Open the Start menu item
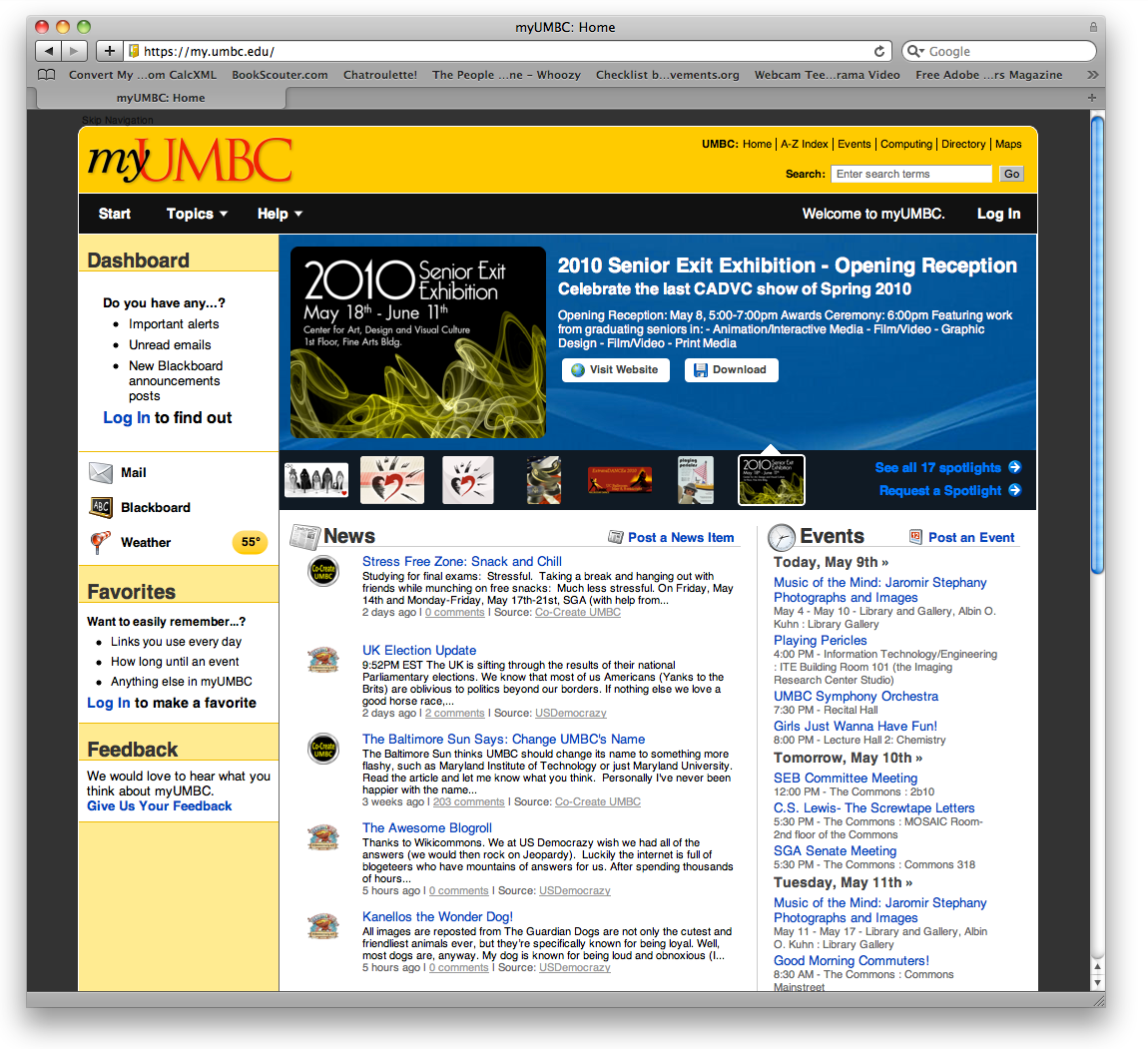1148x1049 pixels. [115, 214]
